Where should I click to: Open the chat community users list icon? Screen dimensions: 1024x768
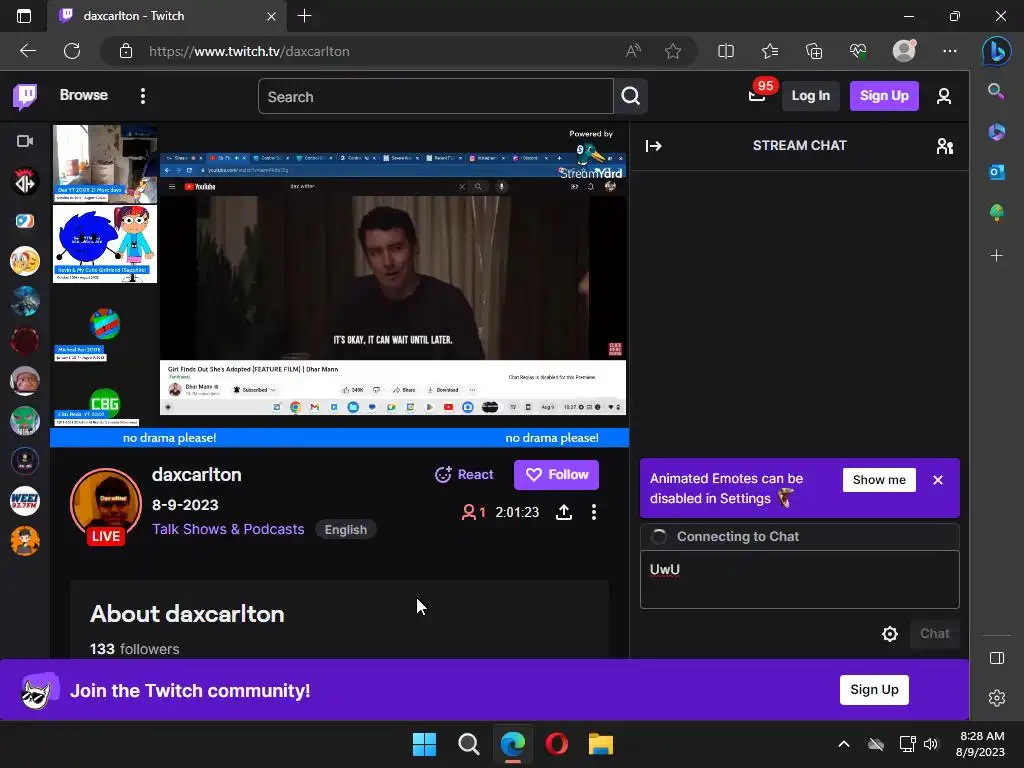(x=944, y=146)
